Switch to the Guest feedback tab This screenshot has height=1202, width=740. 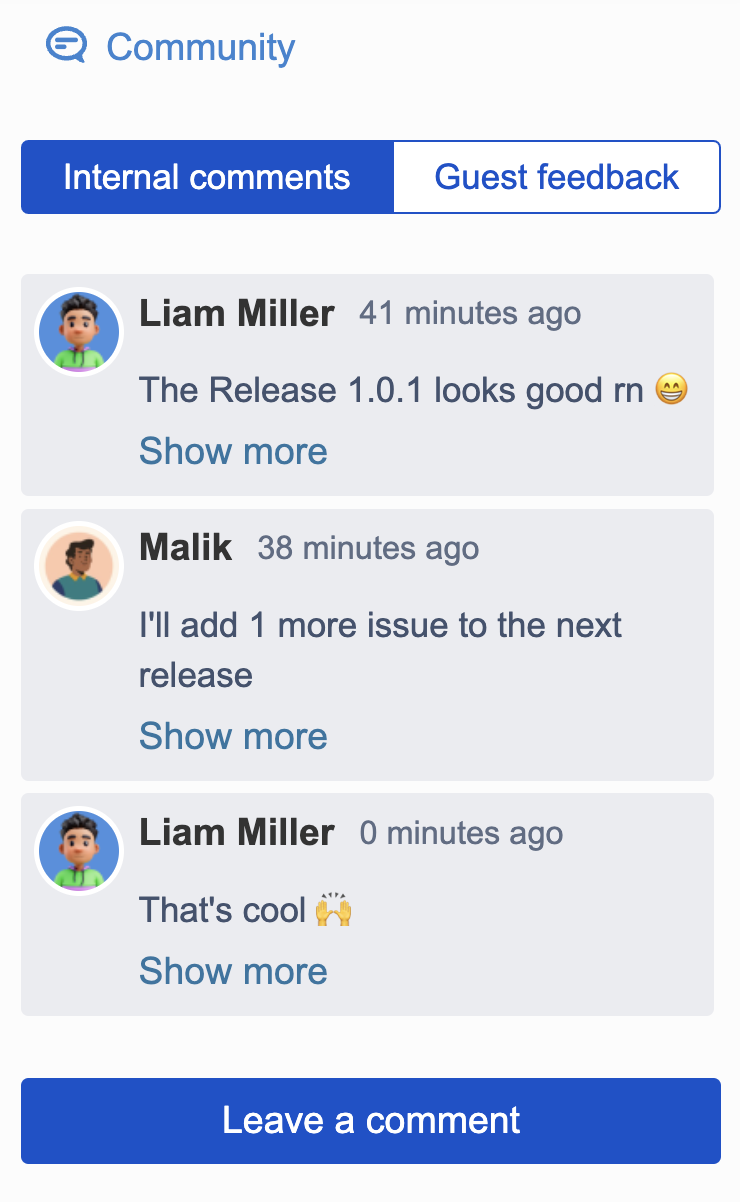pos(557,177)
